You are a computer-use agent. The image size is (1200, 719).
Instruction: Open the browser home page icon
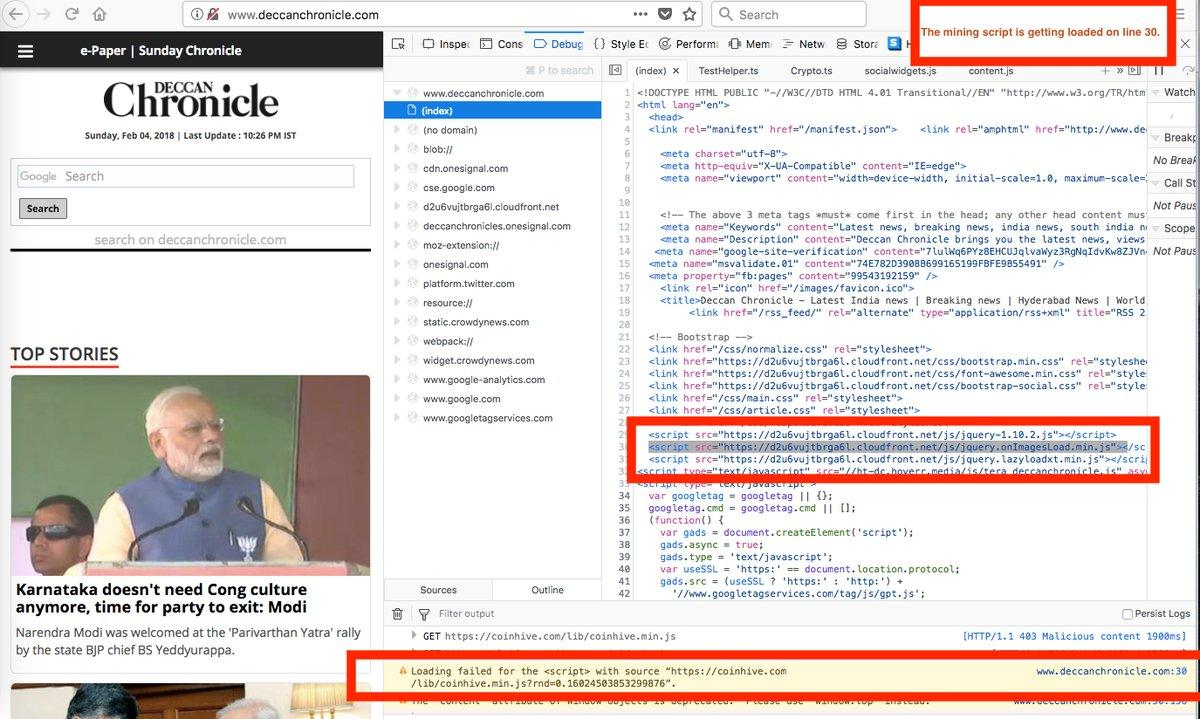pos(99,14)
